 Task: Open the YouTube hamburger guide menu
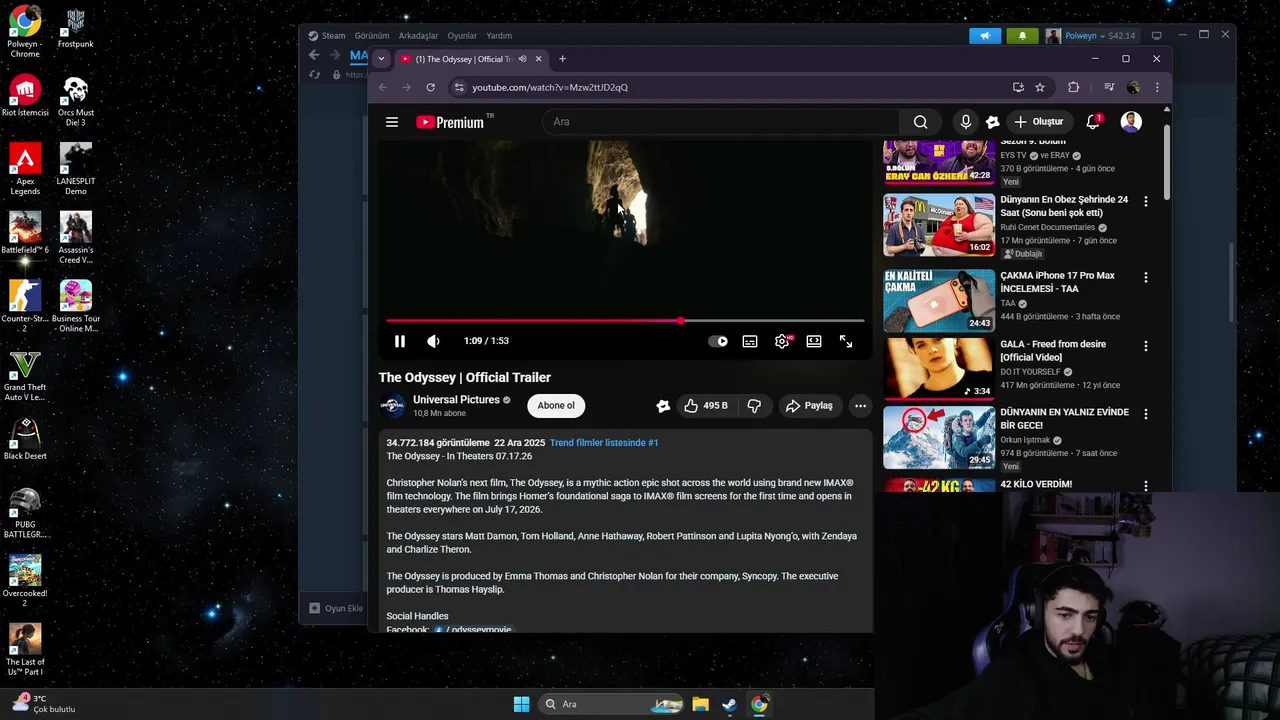click(x=392, y=122)
